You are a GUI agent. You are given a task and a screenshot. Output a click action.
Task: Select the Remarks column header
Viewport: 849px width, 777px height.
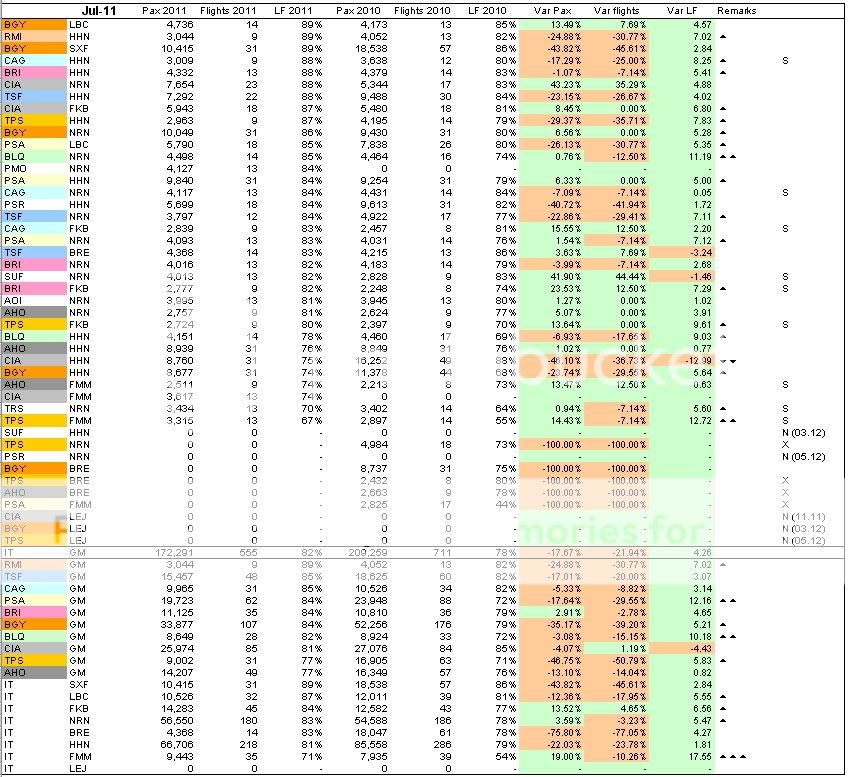coord(737,10)
